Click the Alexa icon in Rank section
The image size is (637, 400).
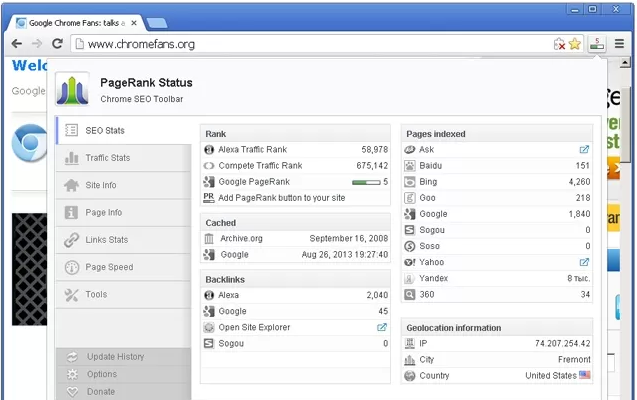(x=209, y=149)
